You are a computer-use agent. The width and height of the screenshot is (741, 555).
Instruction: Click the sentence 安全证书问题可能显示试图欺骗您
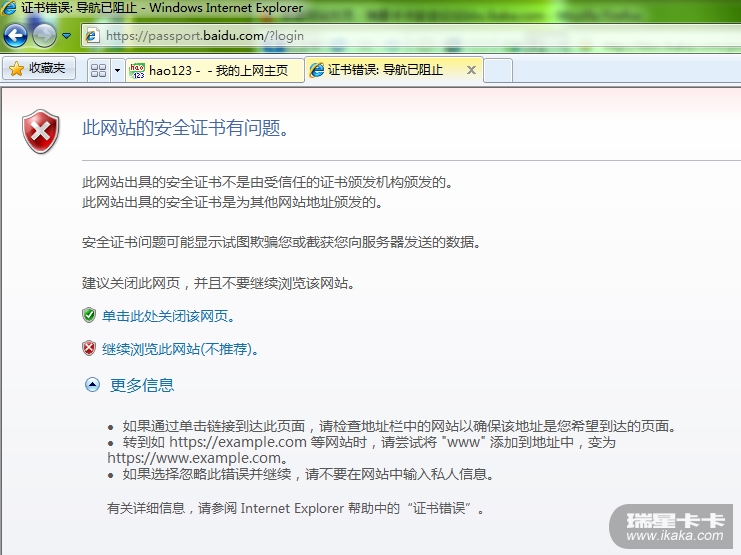click(281, 243)
